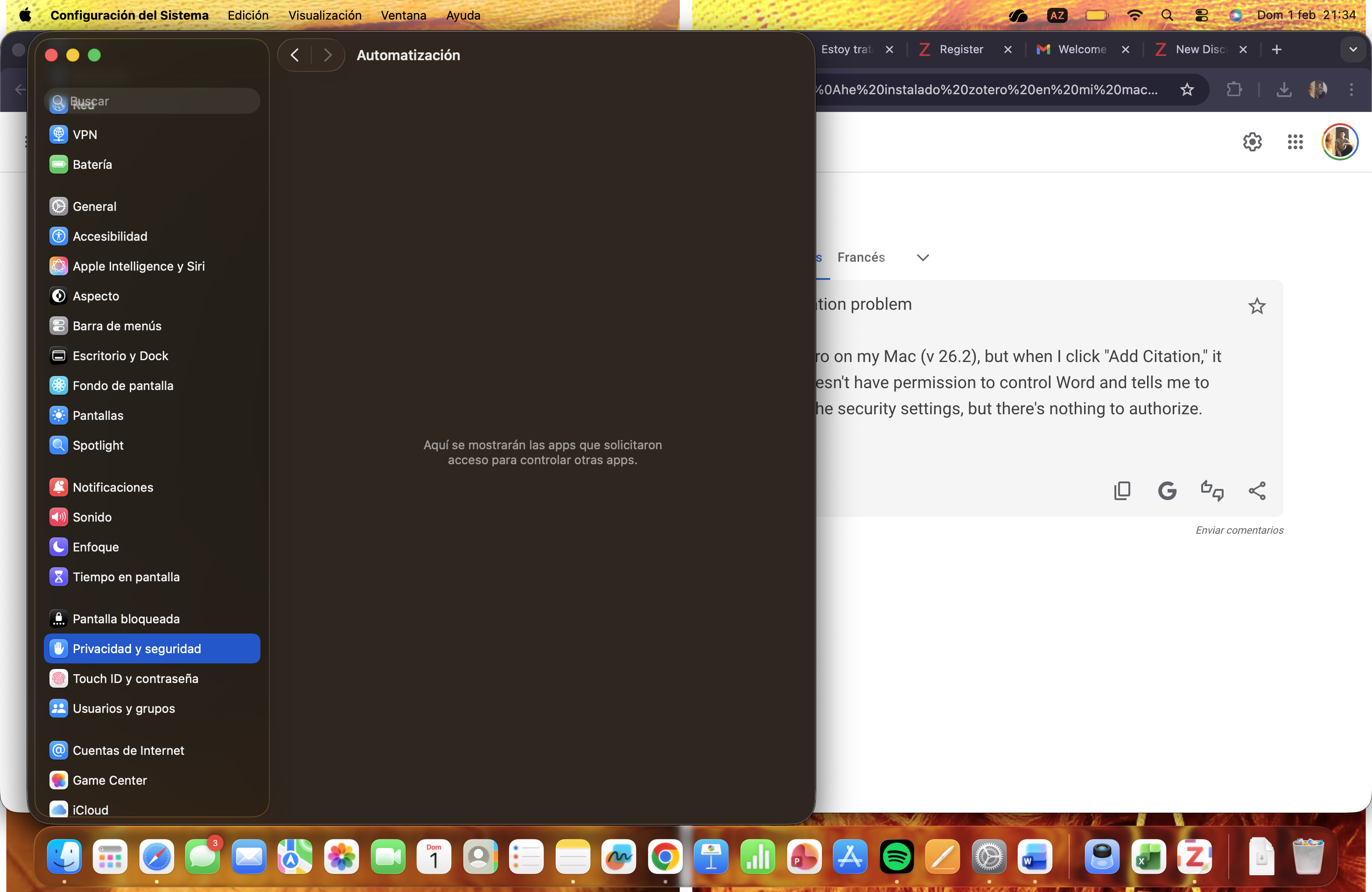Viewport: 1372px width, 892px height.
Task: Expand the target language dropdown chevron
Action: point(922,258)
